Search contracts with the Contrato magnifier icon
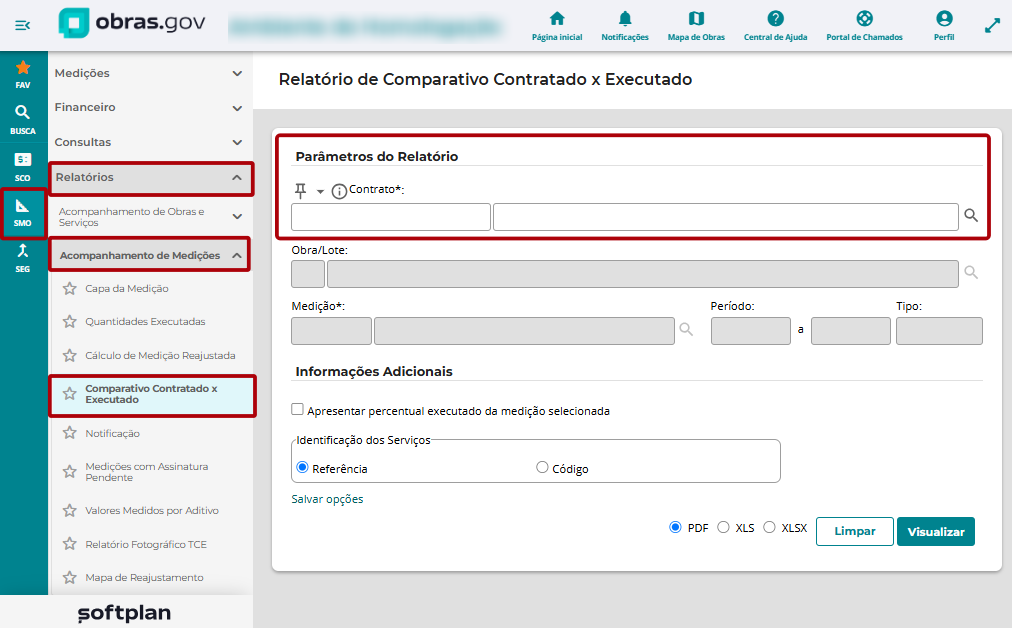This screenshot has height=628, width=1012. (971, 216)
